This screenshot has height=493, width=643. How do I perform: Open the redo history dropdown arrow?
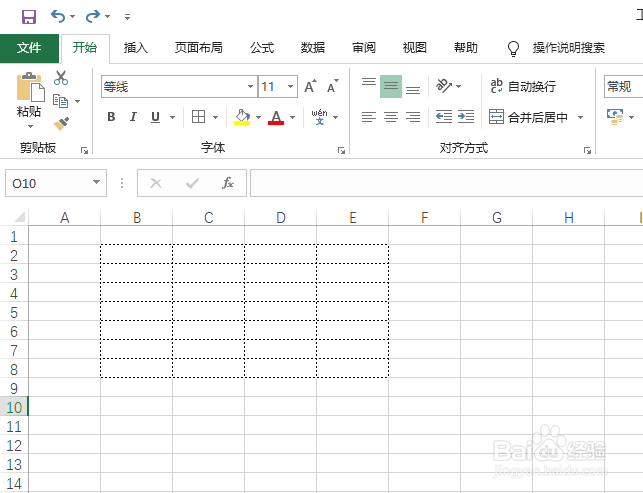[x=107, y=17]
